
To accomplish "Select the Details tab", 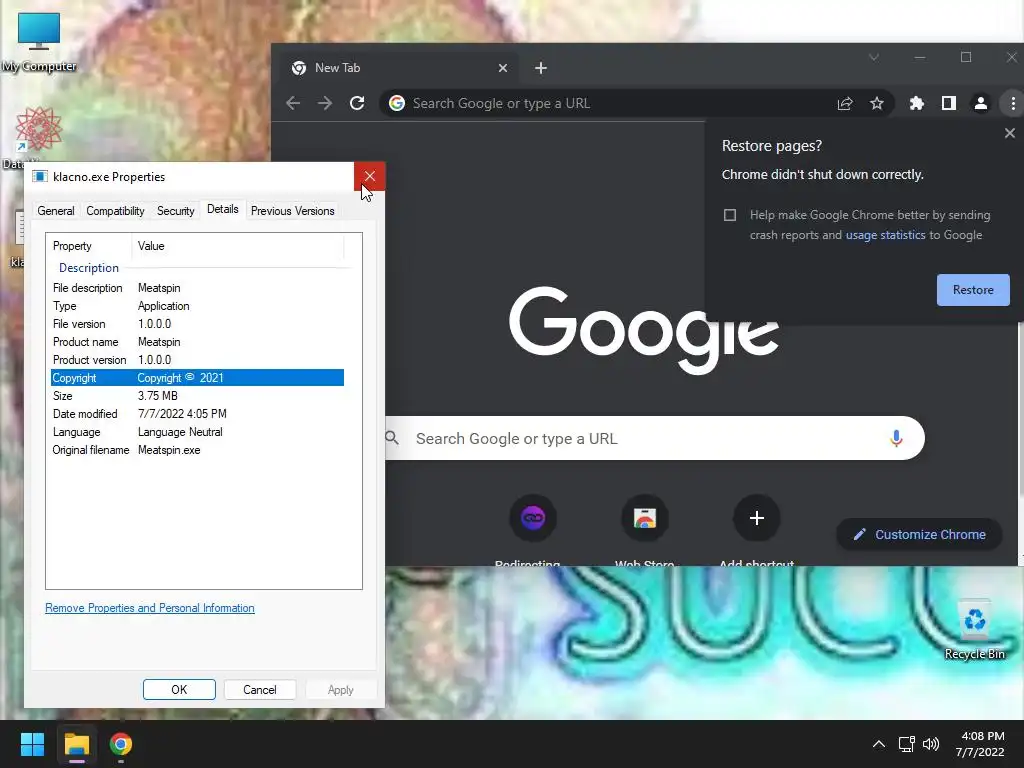I will (x=223, y=209).
